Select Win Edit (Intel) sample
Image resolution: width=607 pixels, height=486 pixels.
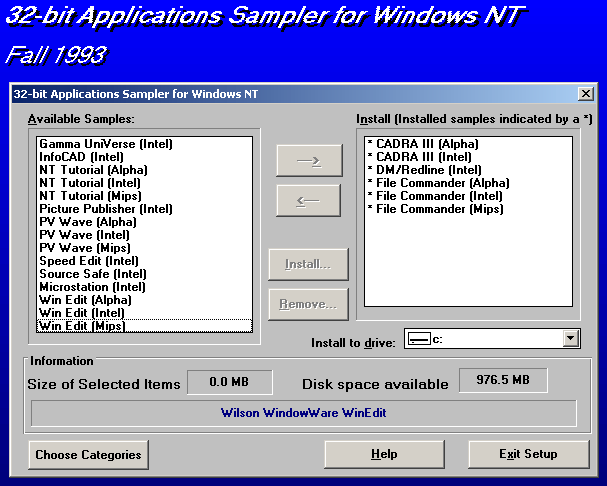(x=144, y=313)
